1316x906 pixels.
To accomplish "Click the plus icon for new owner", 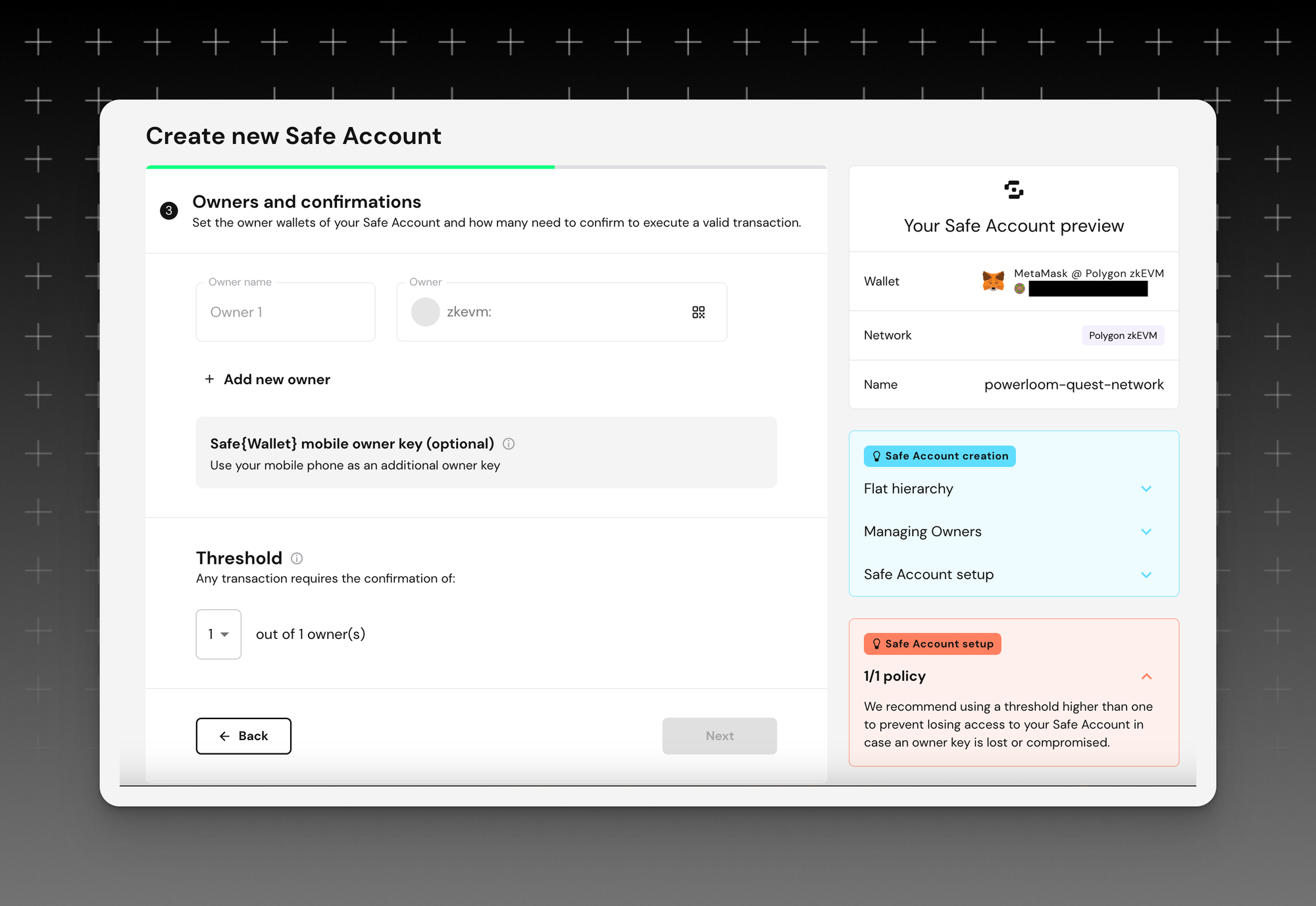I will pos(209,379).
